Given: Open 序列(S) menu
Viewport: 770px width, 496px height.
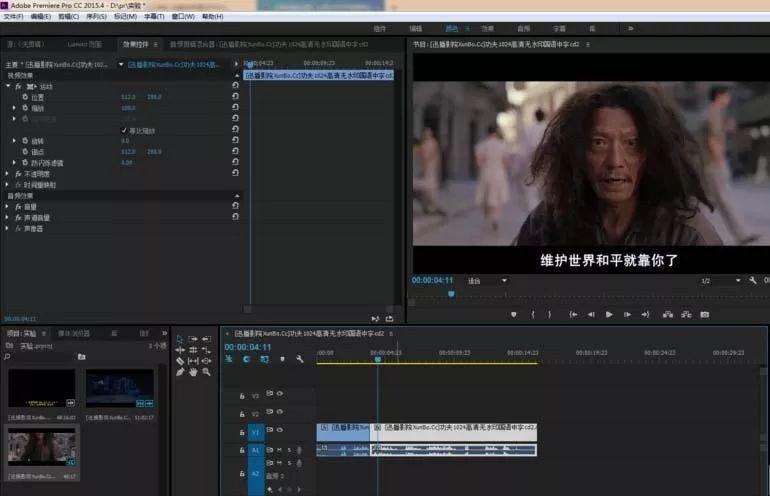Looking at the screenshot, I should [96, 17].
